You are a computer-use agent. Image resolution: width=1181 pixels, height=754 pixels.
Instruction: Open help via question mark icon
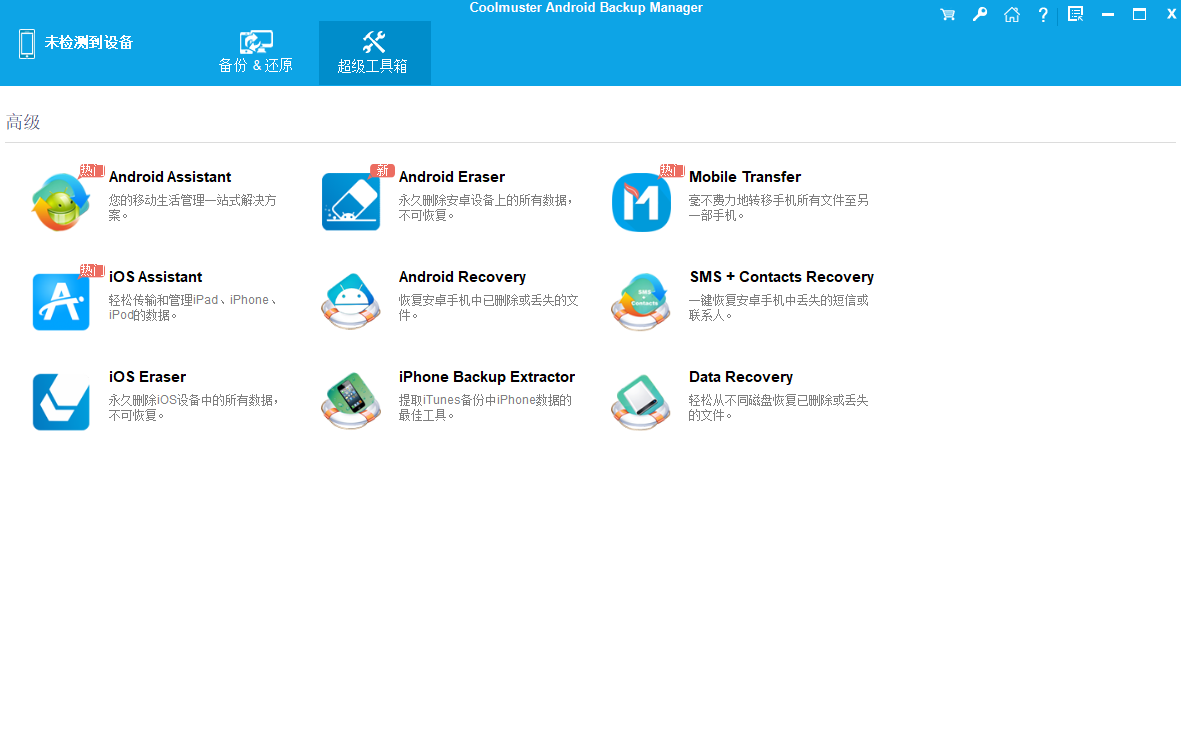(x=1043, y=14)
